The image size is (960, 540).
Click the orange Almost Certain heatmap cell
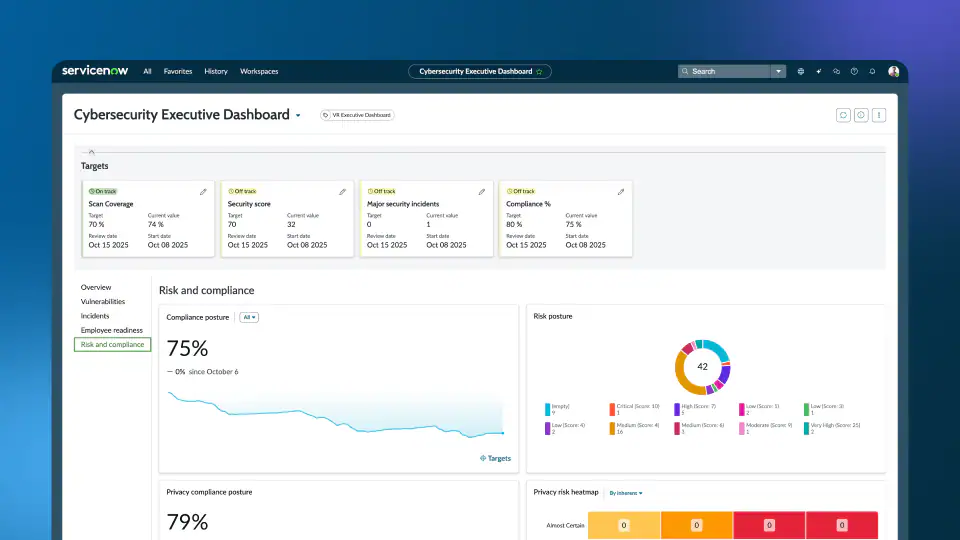coord(696,525)
